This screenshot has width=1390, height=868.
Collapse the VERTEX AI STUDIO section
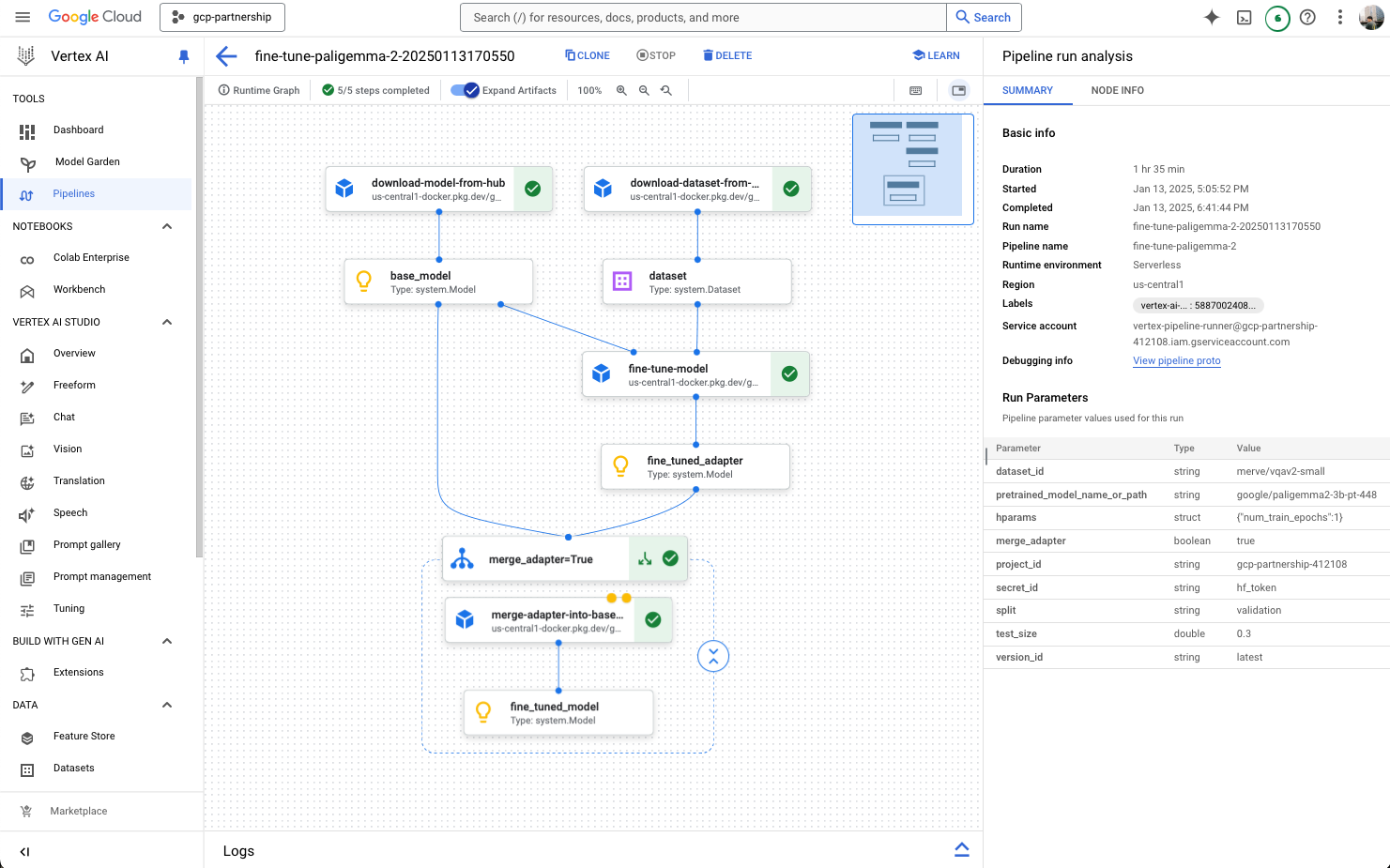(x=167, y=322)
